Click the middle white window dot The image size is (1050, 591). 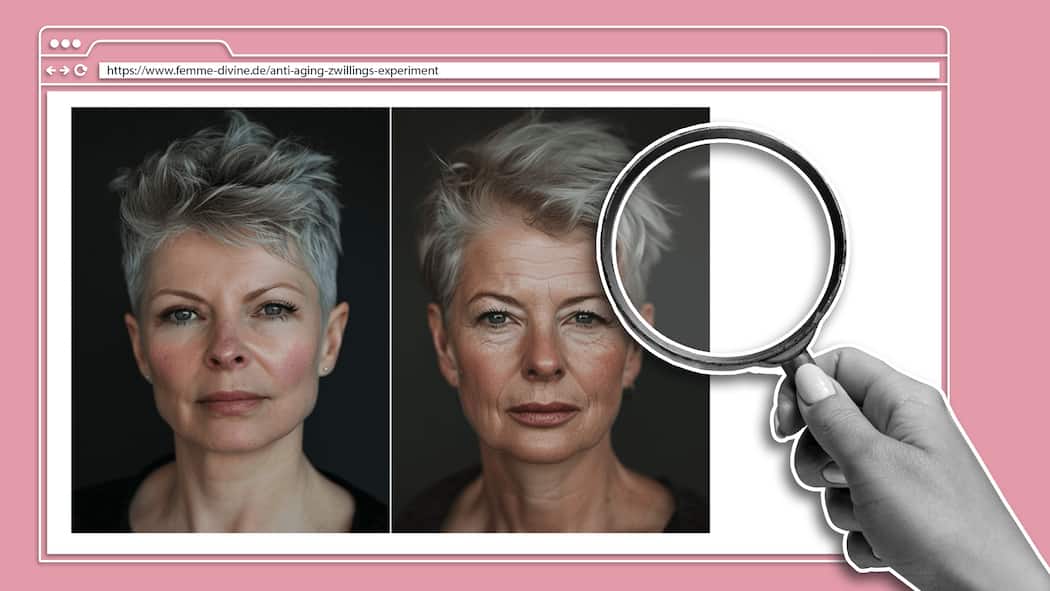point(65,44)
